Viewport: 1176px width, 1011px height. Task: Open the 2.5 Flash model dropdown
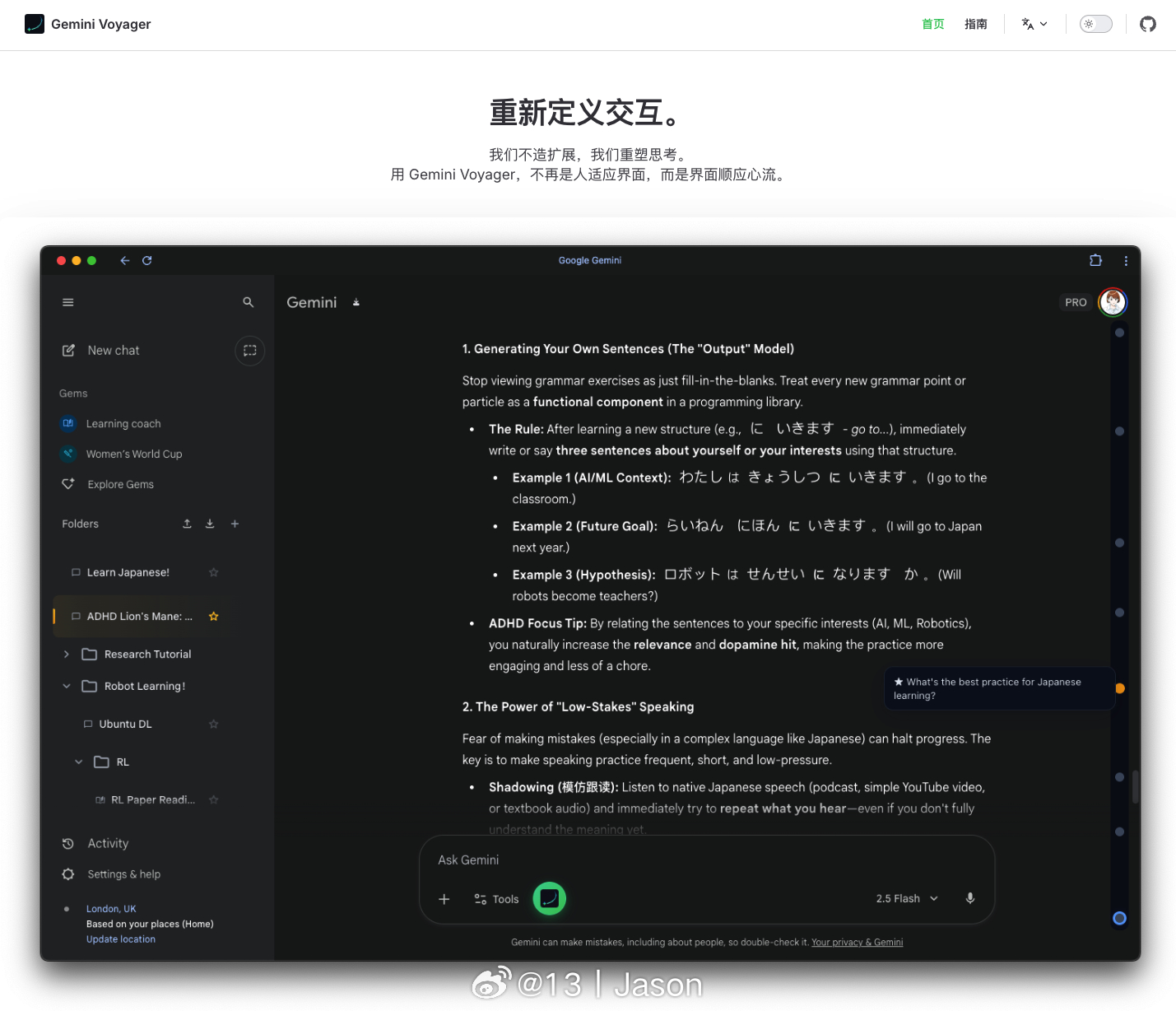907,898
